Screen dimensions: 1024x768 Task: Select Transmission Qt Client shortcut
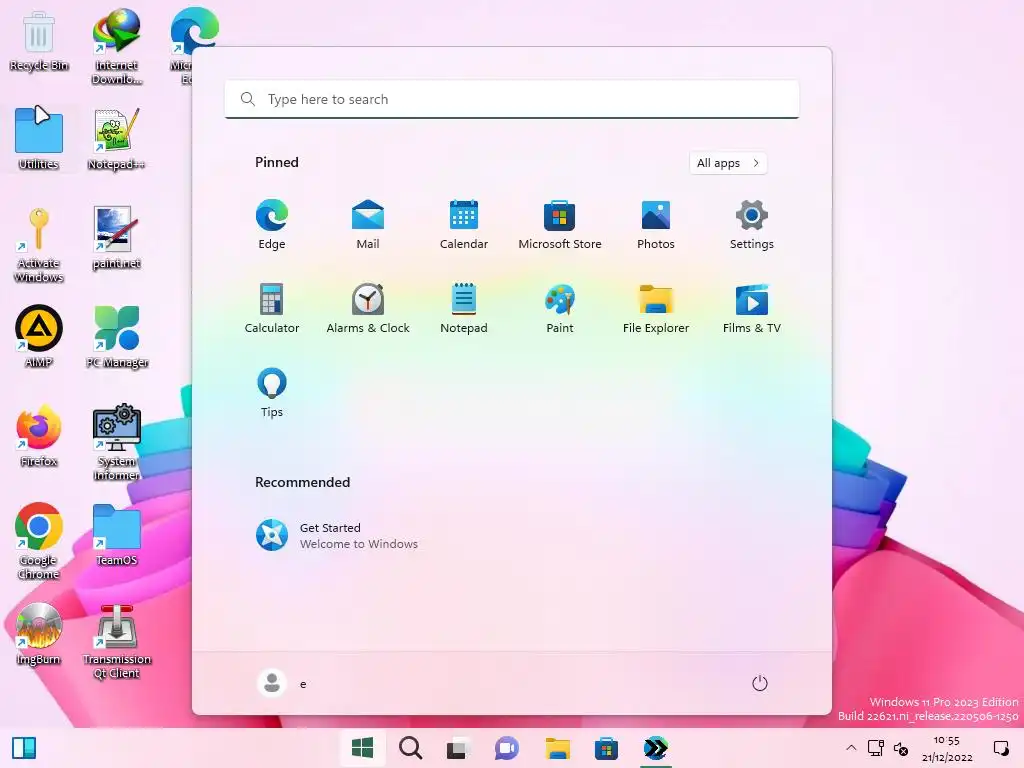coord(117,641)
